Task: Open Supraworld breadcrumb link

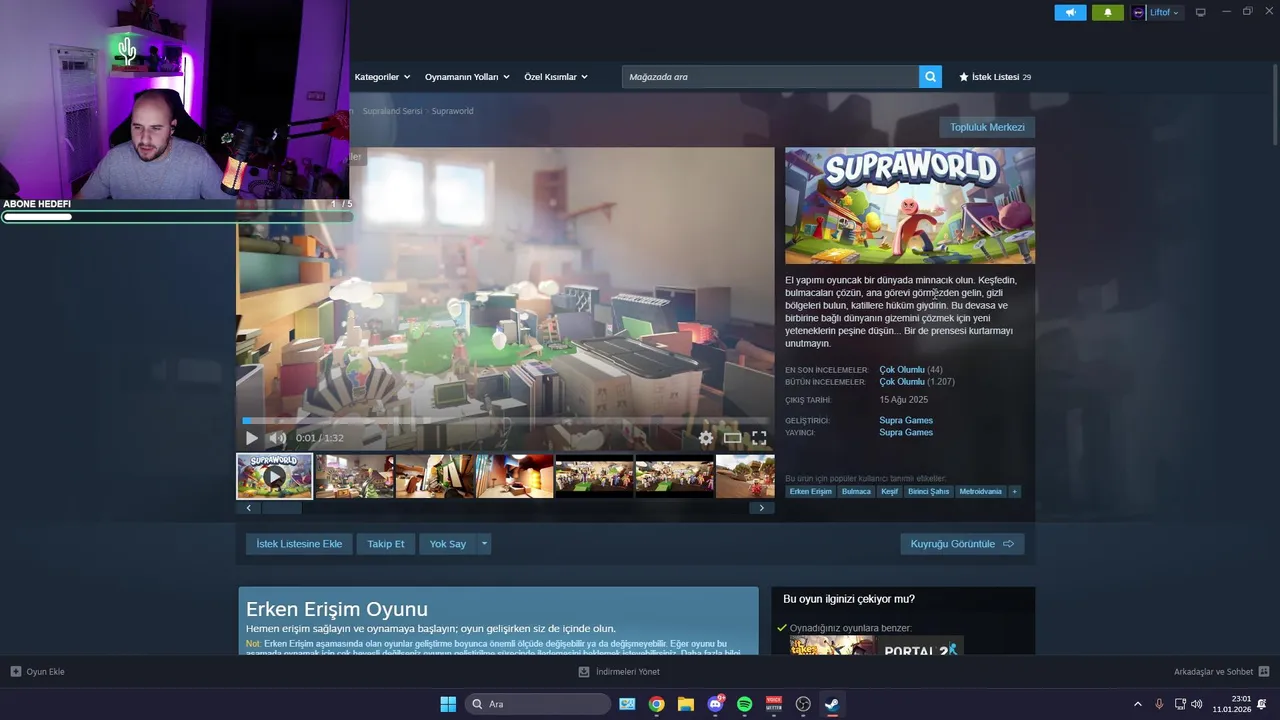Action: [x=452, y=111]
